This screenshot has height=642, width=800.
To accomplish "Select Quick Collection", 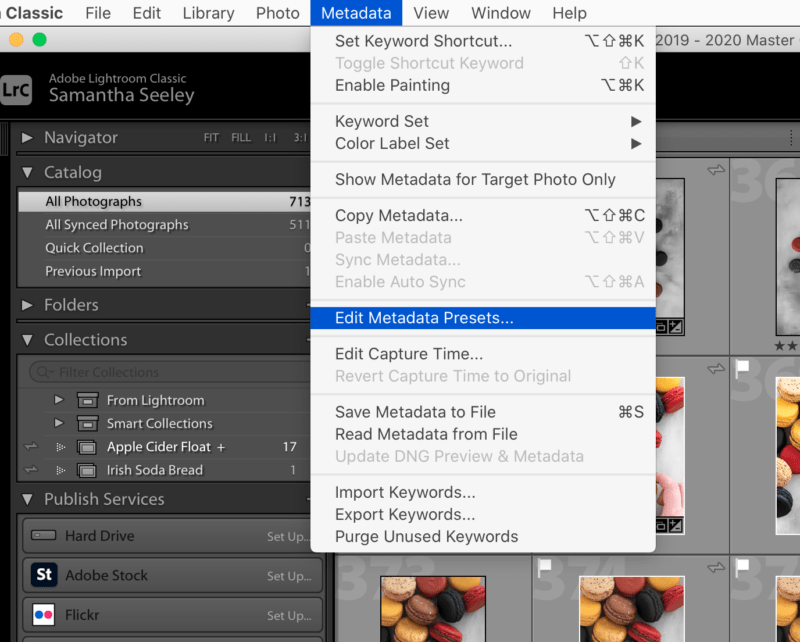I will (164, 248).
